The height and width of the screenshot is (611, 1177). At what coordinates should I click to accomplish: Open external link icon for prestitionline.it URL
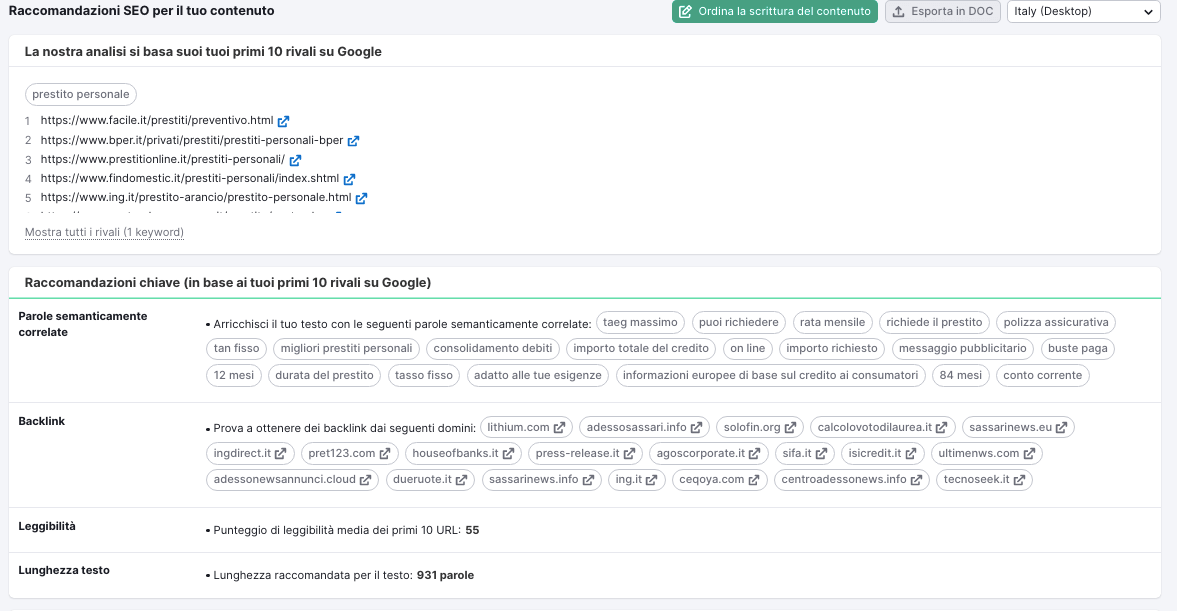(x=295, y=160)
